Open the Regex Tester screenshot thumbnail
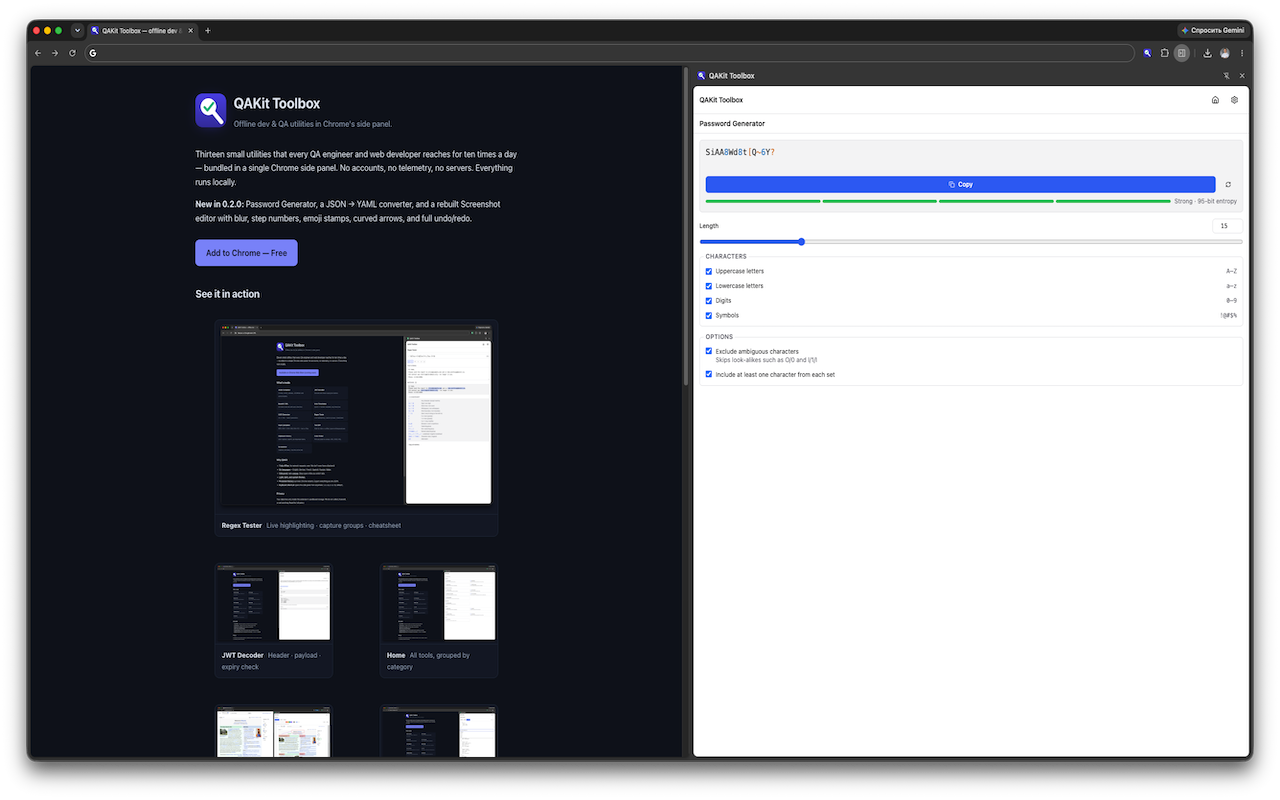1280x800 pixels. point(356,413)
